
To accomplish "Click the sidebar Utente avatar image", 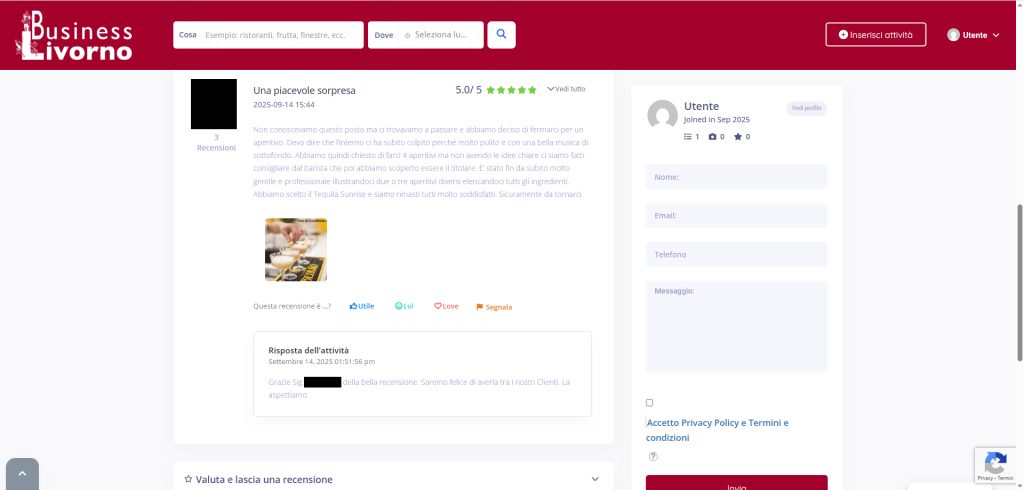I will [662, 115].
